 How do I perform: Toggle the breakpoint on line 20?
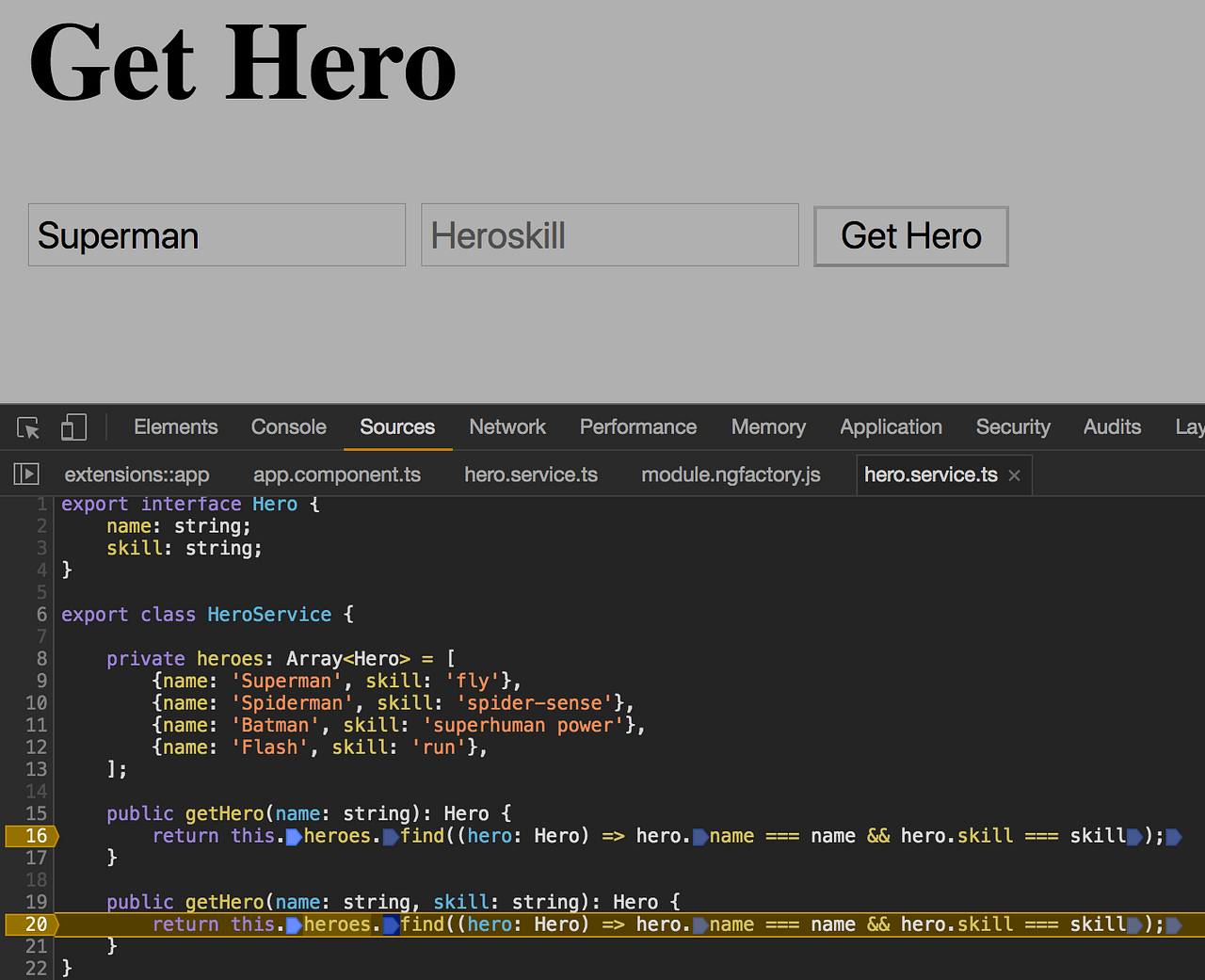click(34, 924)
